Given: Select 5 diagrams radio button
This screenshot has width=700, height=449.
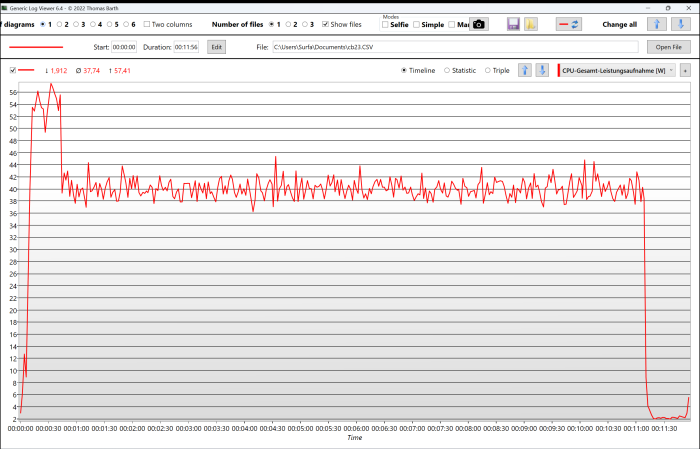Looking at the screenshot, I should (109, 25).
